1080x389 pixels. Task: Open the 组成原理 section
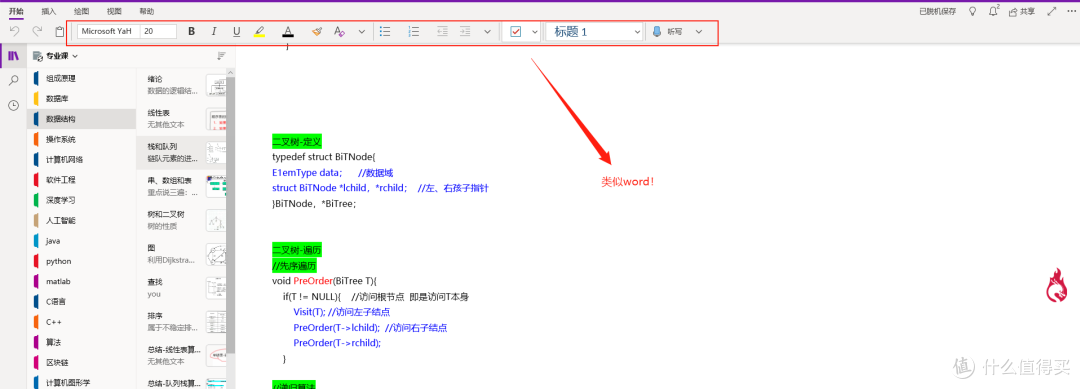[81, 78]
